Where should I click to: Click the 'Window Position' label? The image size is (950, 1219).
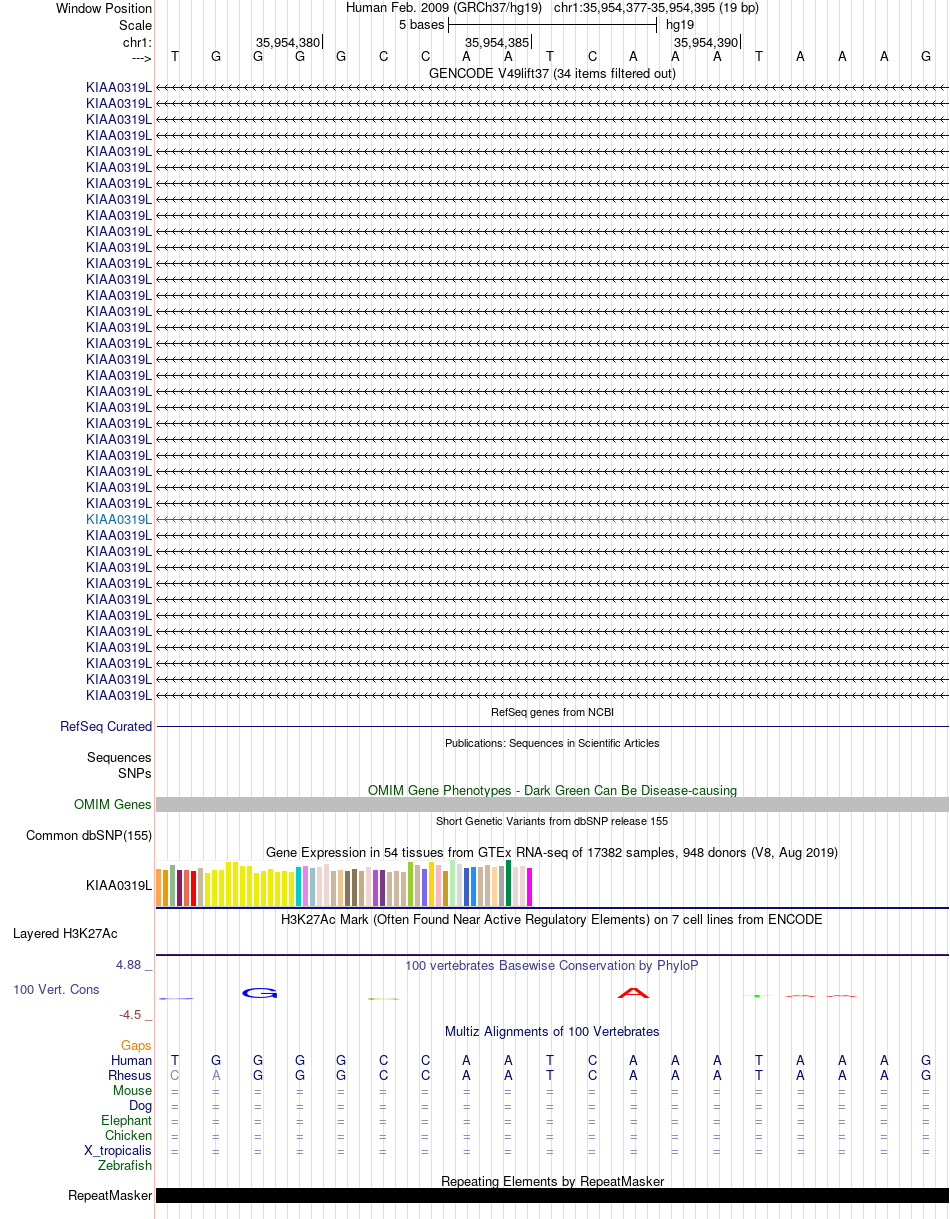click(104, 9)
